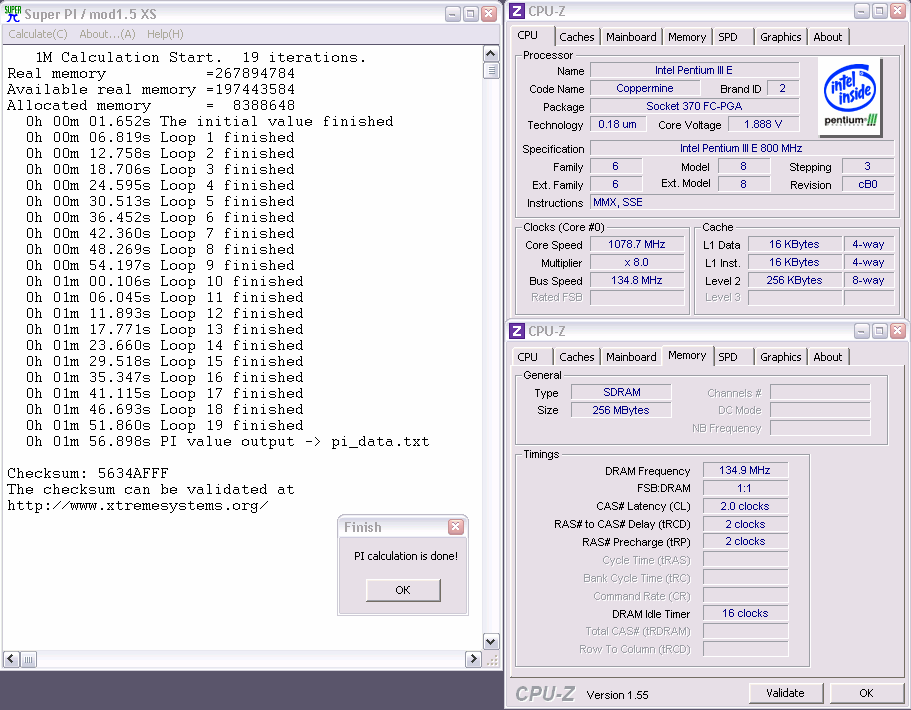The height and width of the screenshot is (710, 911).
Task: Click the Checksum: 5634AFFF line
Action: pyautogui.click(x=88, y=473)
